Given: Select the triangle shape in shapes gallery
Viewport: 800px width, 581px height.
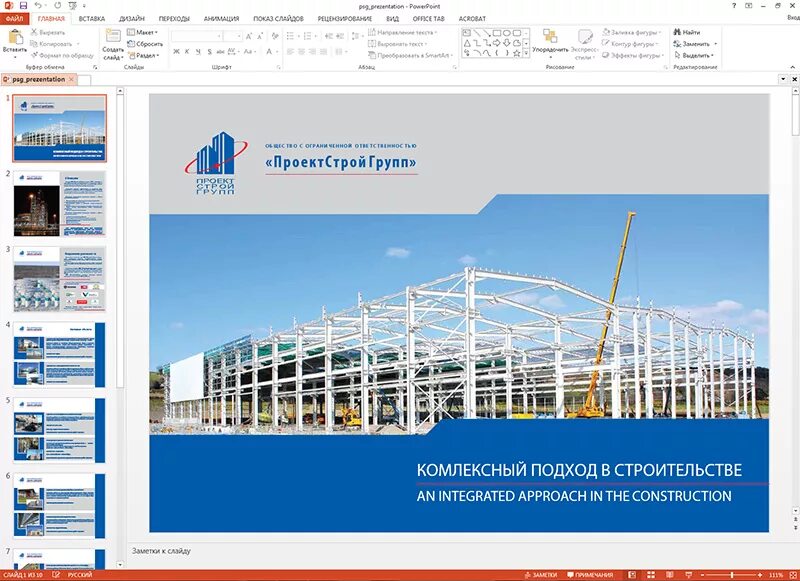Looking at the screenshot, I should 467,43.
